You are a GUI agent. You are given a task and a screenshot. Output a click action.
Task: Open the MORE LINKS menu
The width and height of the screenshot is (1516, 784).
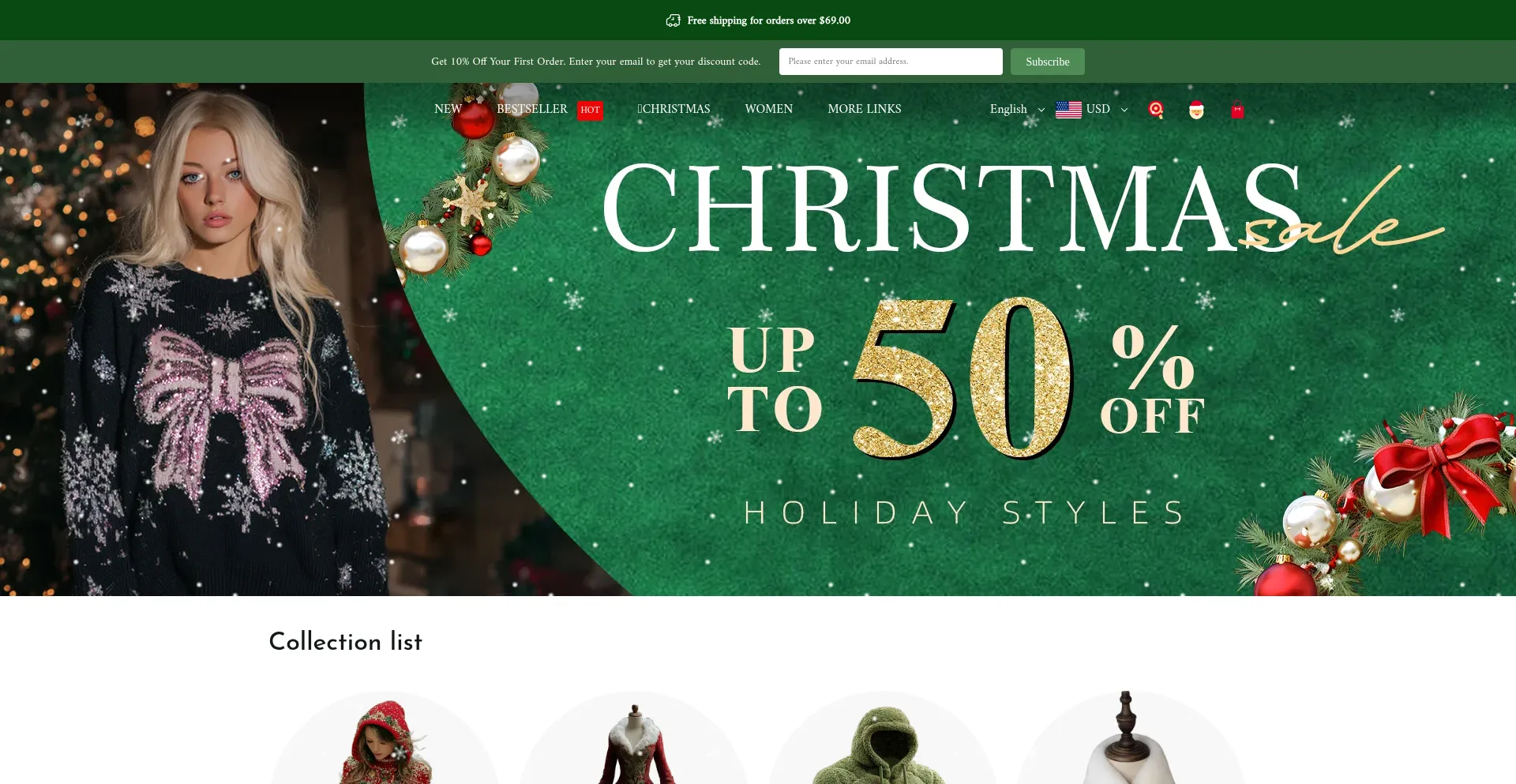(x=865, y=109)
